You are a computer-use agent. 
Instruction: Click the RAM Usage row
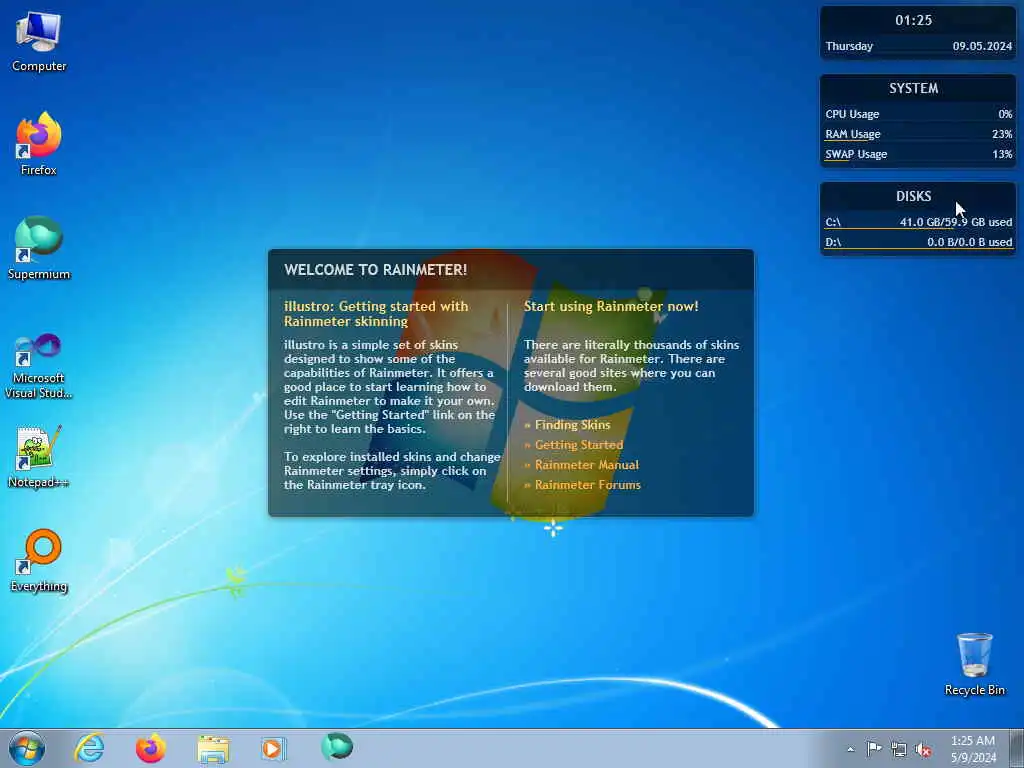(918, 135)
